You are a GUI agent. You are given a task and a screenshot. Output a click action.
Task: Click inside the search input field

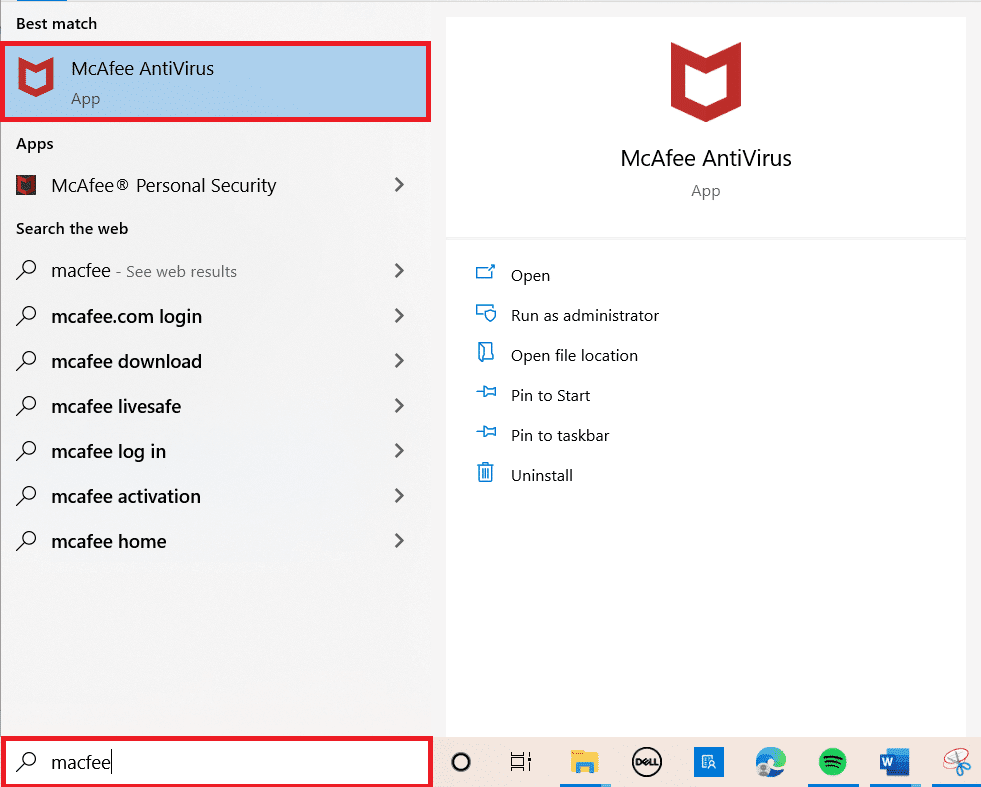pyautogui.click(x=200, y=762)
